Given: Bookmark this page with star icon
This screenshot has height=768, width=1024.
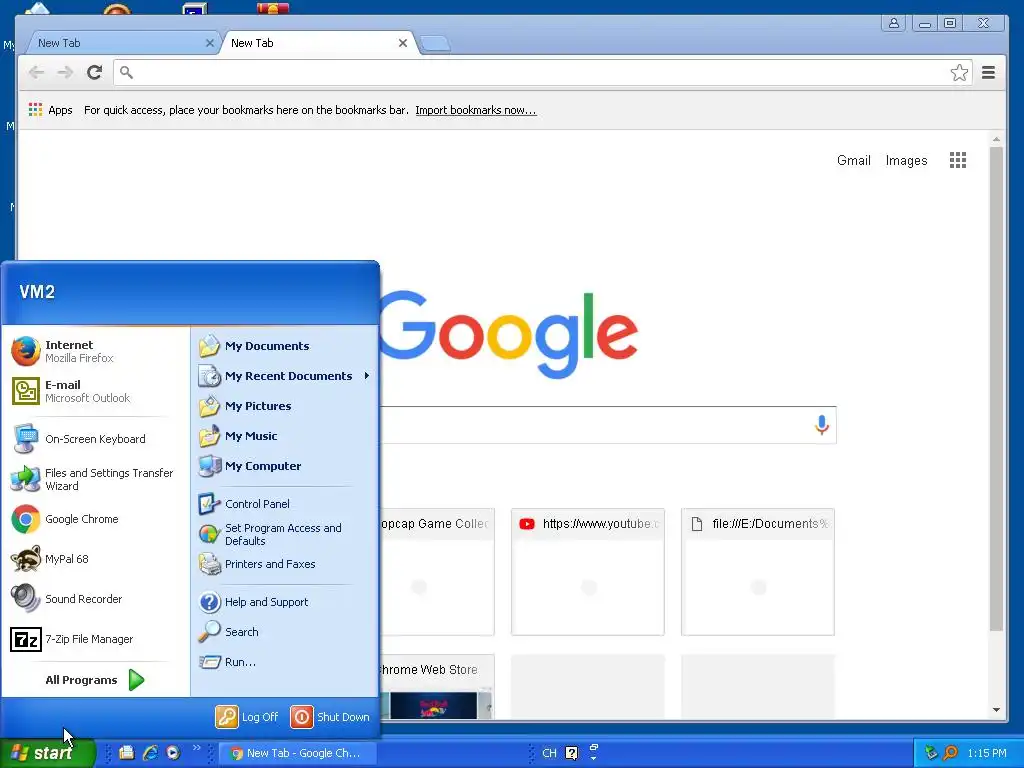Looking at the screenshot, I should [959, 72].
